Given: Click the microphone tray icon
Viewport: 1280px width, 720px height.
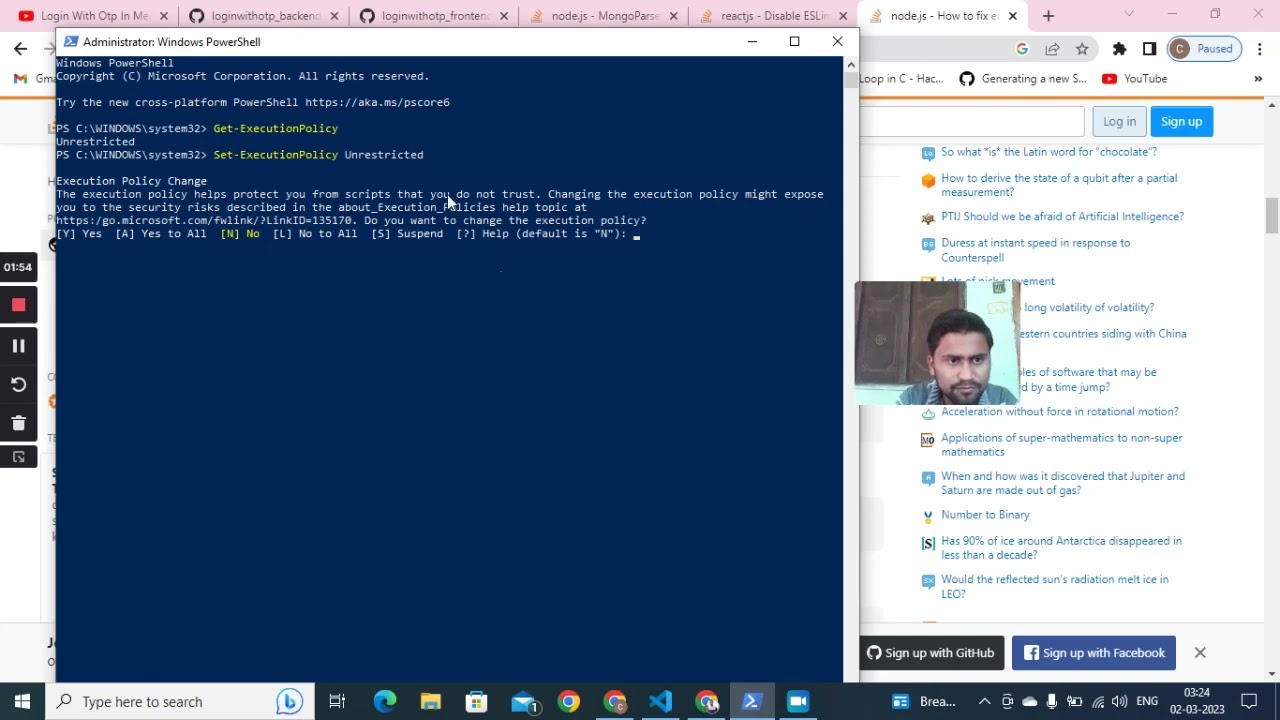Looking at the screenshot, I should pos(1052,701).
